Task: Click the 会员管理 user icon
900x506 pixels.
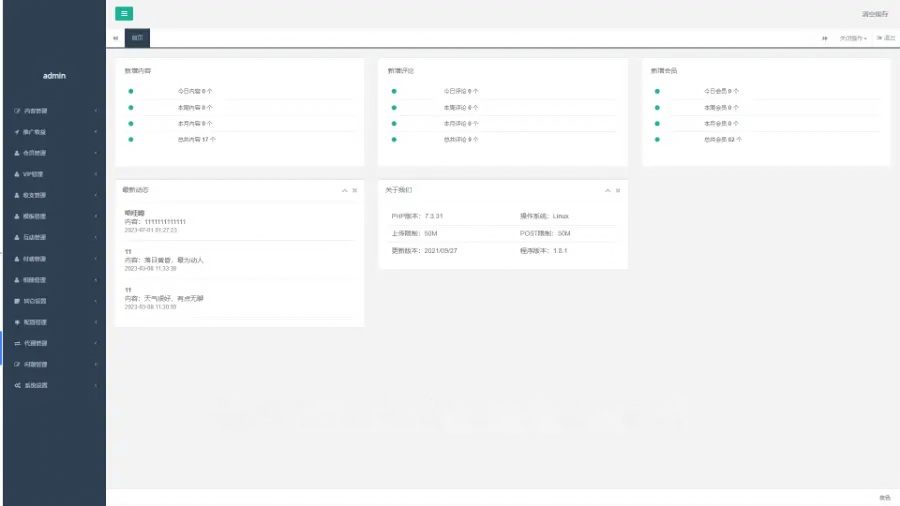Action: tap(17, 153)
